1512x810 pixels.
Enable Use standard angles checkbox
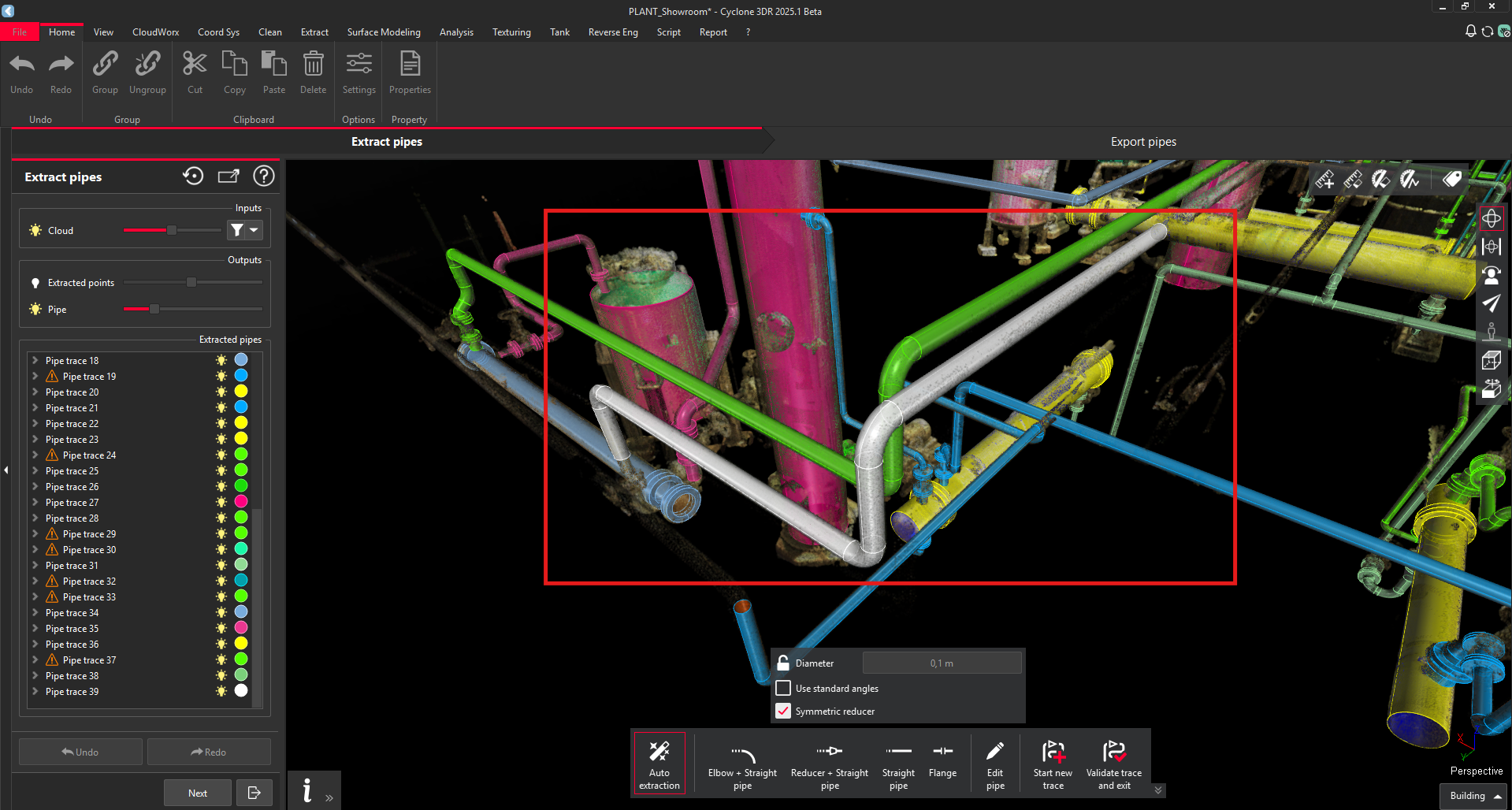pyautogui.click(x=783, y=688)
